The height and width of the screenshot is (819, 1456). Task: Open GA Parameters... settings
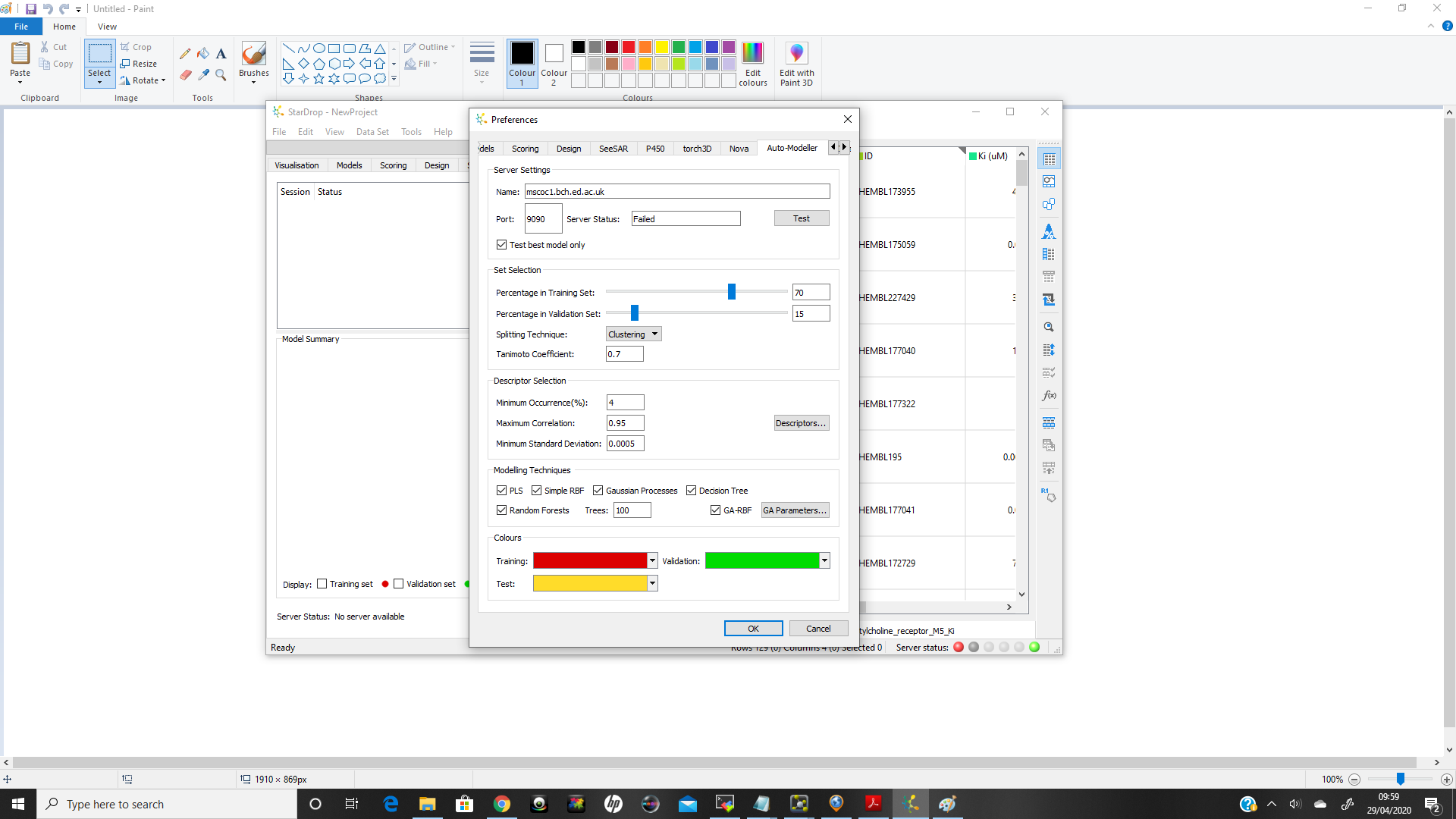click(x=795, y=510)
